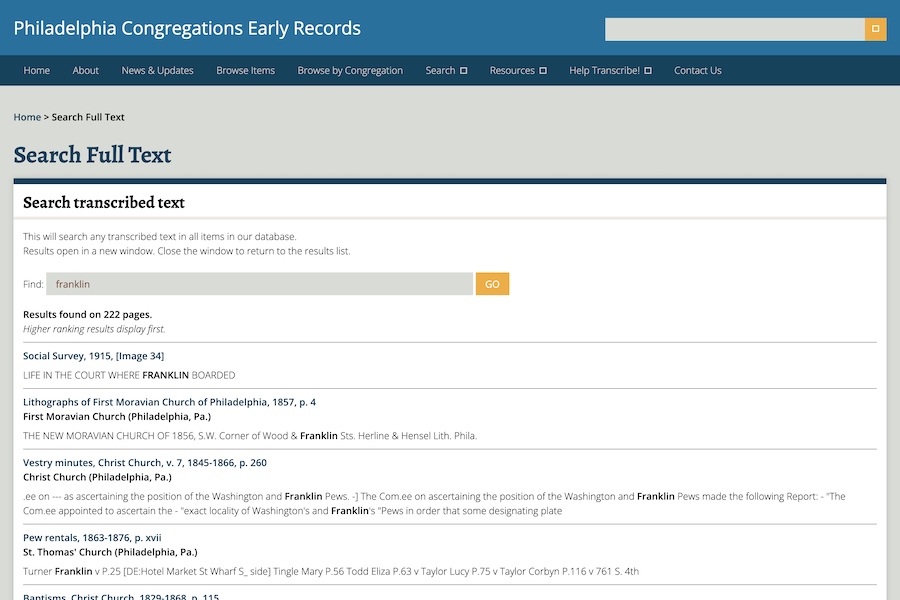
Task: Expand the Help Transcribe! menu
Action: (x=610, y=71)
